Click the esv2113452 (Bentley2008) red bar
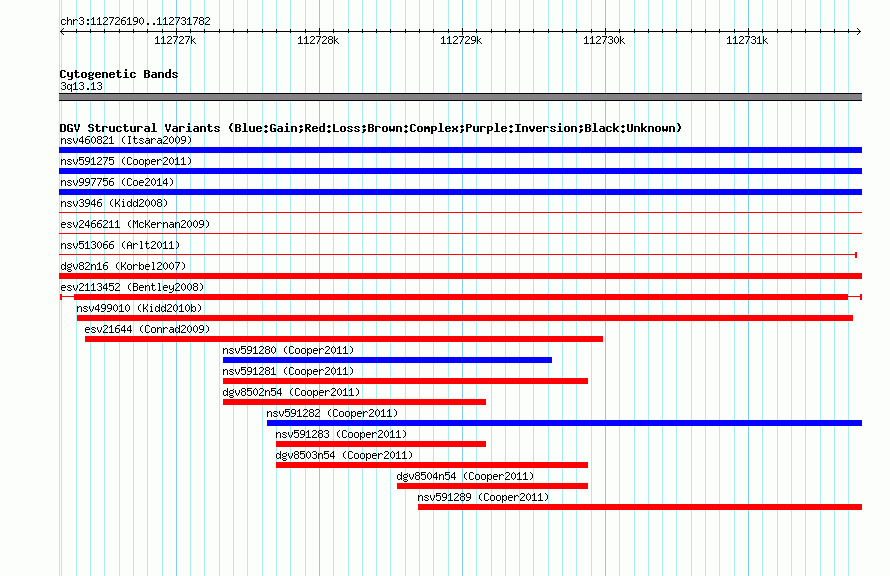Image resolution: width=890 pixels, height=576 pixels. (x=461, y=297)
